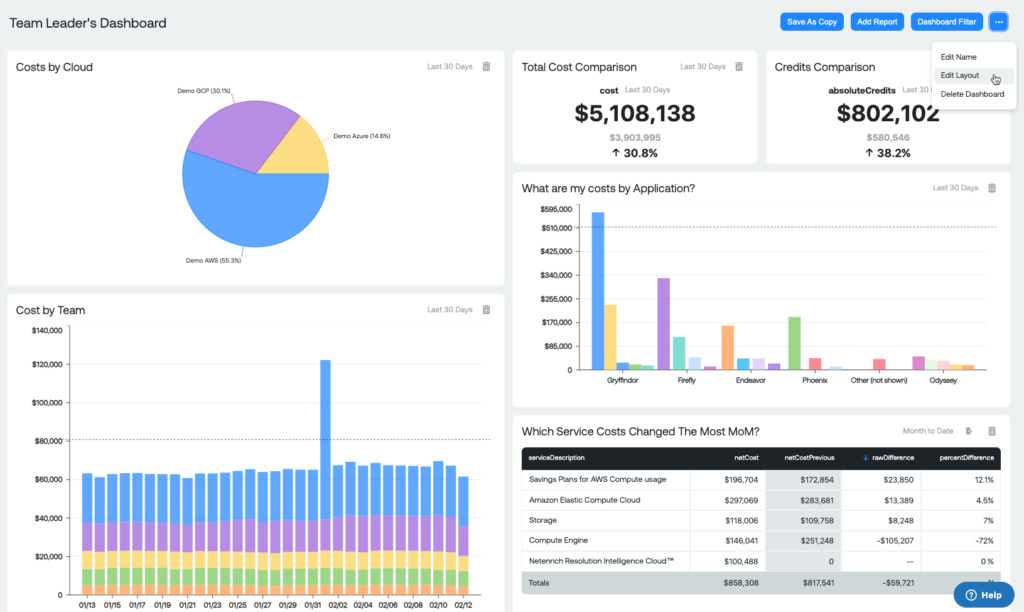1024x612 pixels.
Task: Open the Help widget
Action: point(984,595)
